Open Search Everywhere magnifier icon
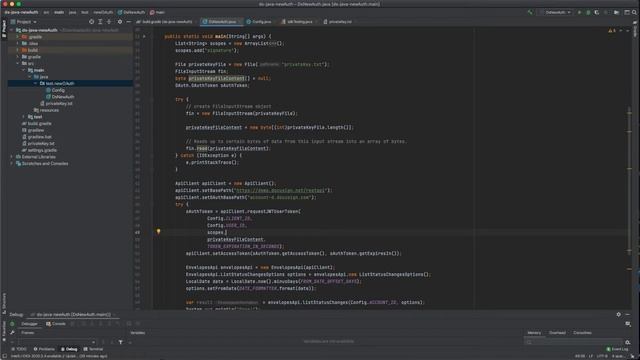Screen dimensions: 640x360 coord(634,12)
